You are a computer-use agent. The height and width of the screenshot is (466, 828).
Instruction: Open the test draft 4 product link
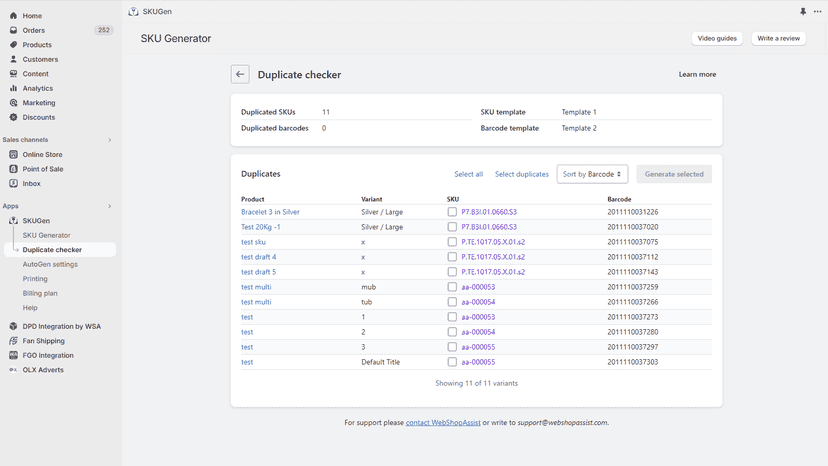pos(259,257)
